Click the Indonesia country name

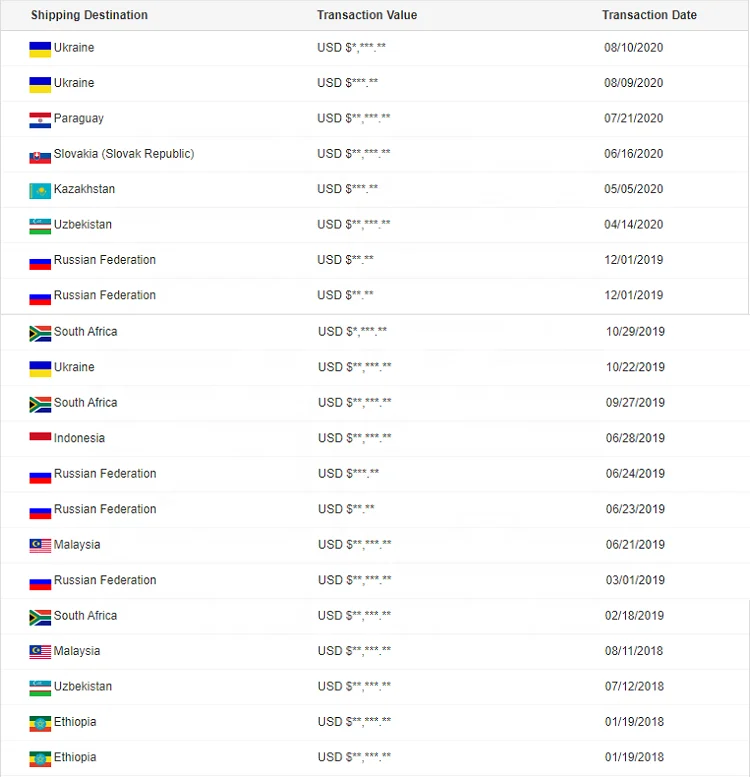click(x=79, y=438)
